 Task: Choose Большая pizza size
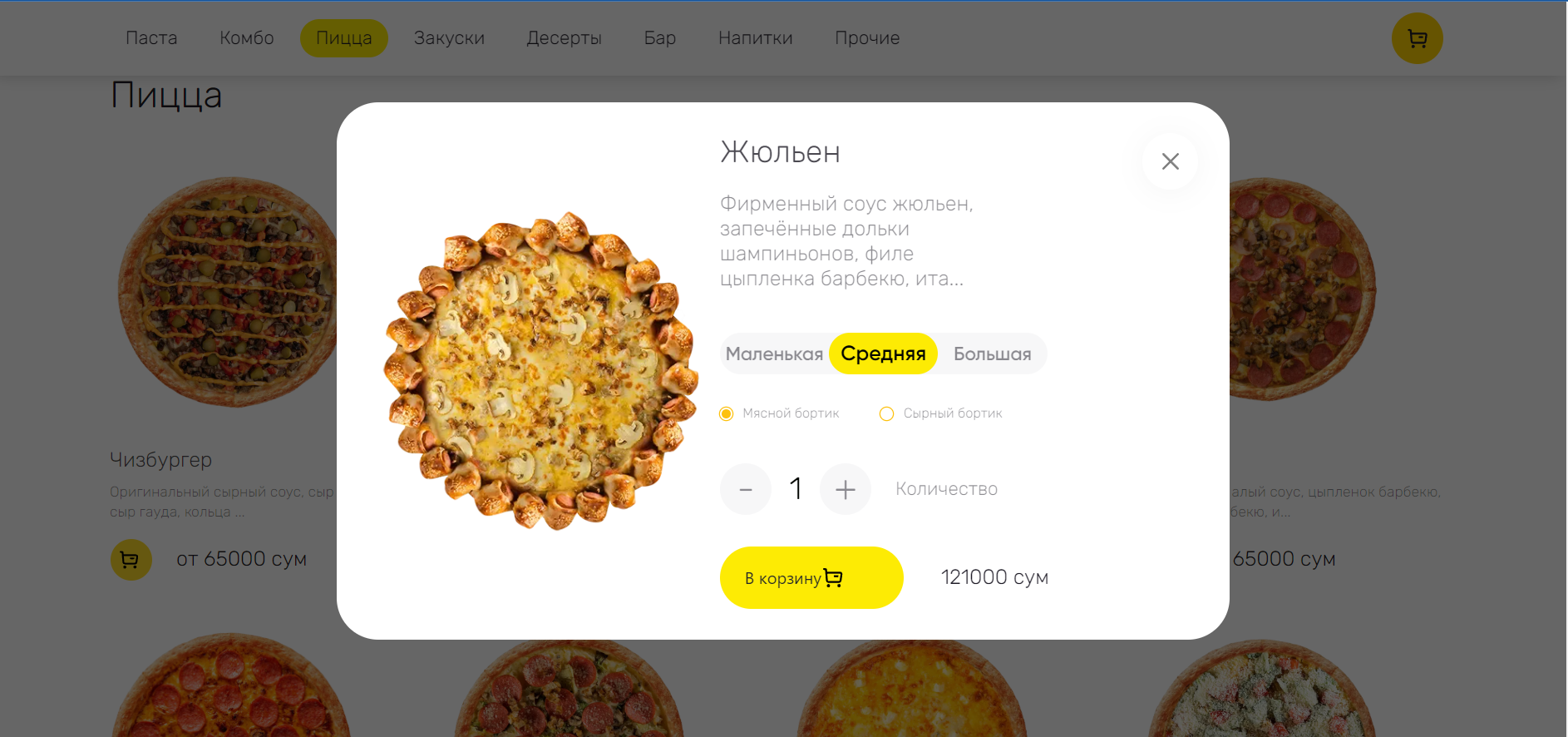[992, 354]
